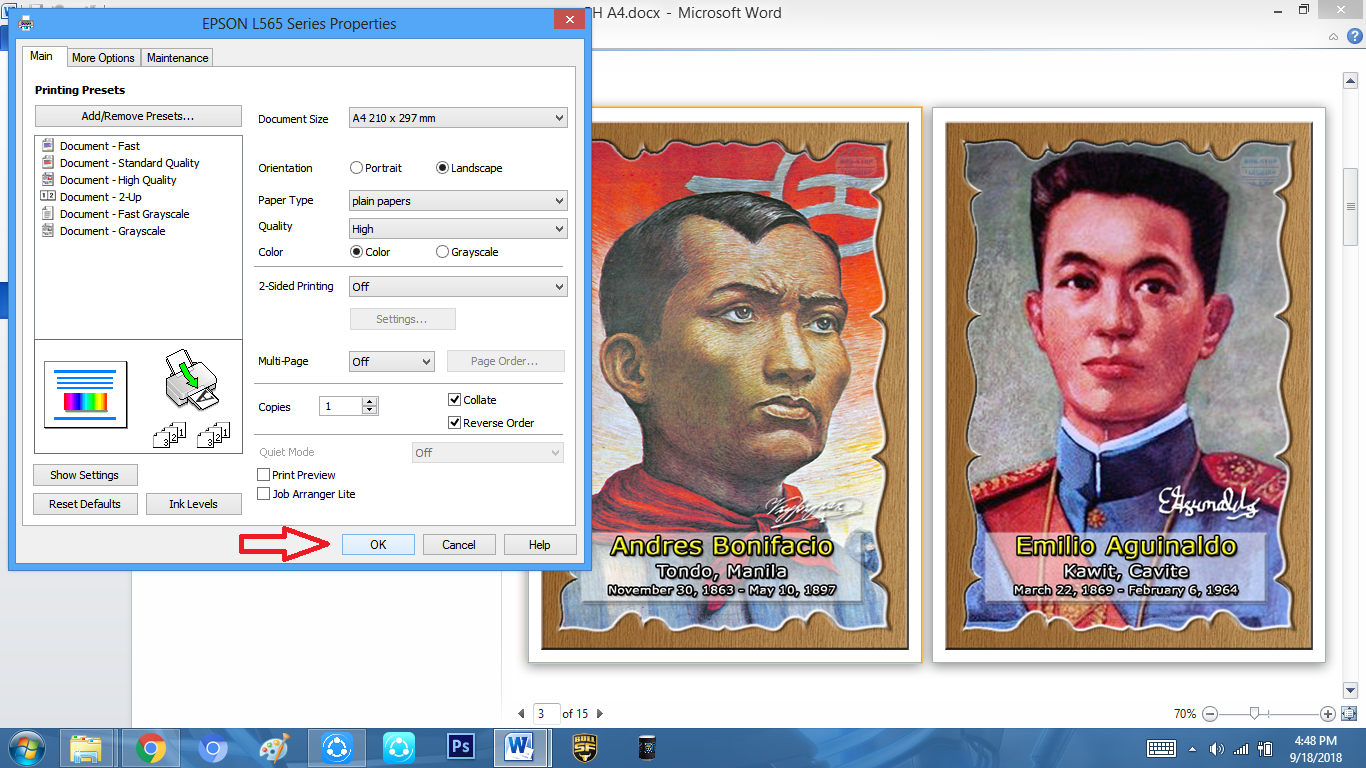Switch to Microsoft Word on the taskbar
Image resolution: width=1366 pixels, height=768 pixels.
point(520,748)
